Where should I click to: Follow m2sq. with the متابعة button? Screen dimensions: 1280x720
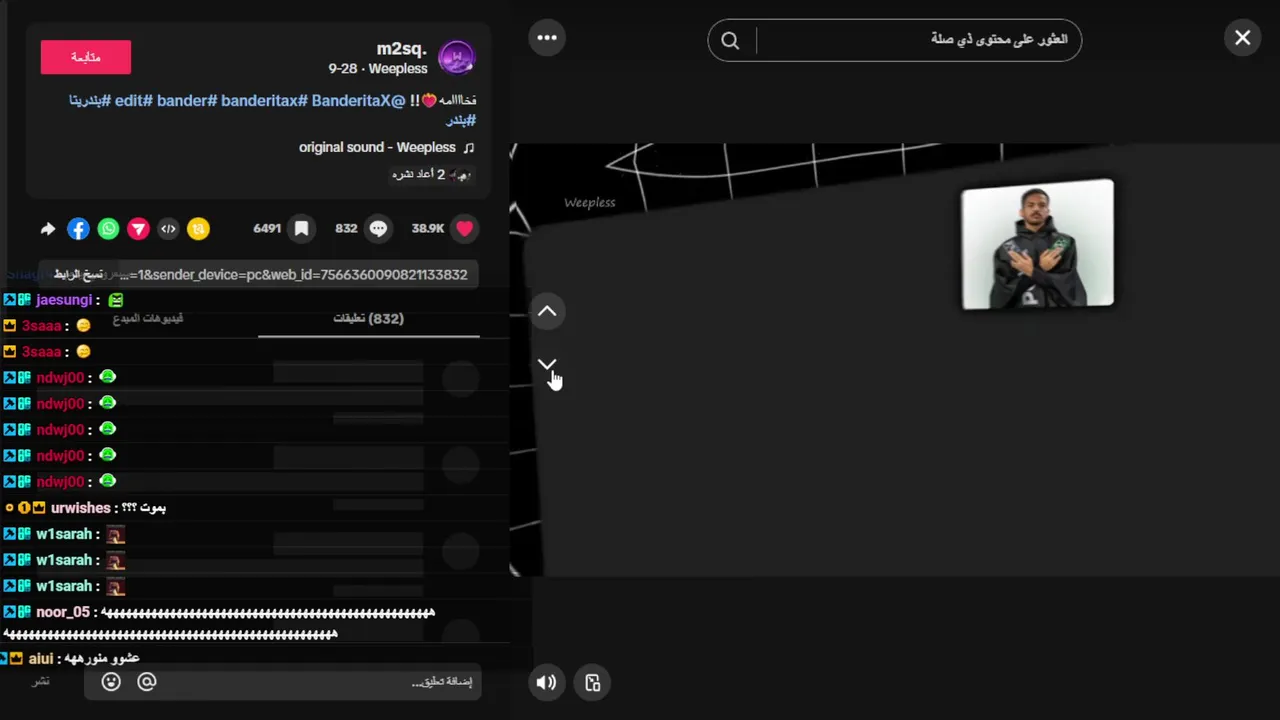tap(86, 57)
